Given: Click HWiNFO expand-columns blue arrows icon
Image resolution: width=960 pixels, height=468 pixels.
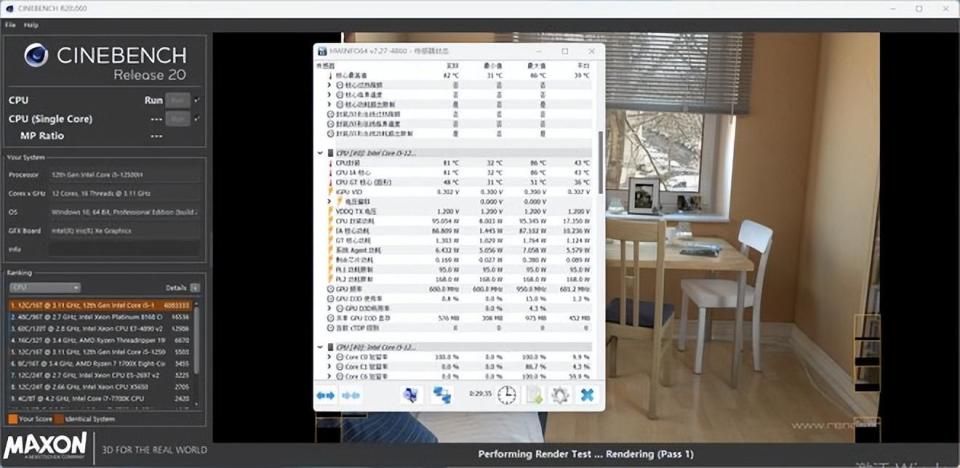Looking at the screenshot, I should [326, 396].
